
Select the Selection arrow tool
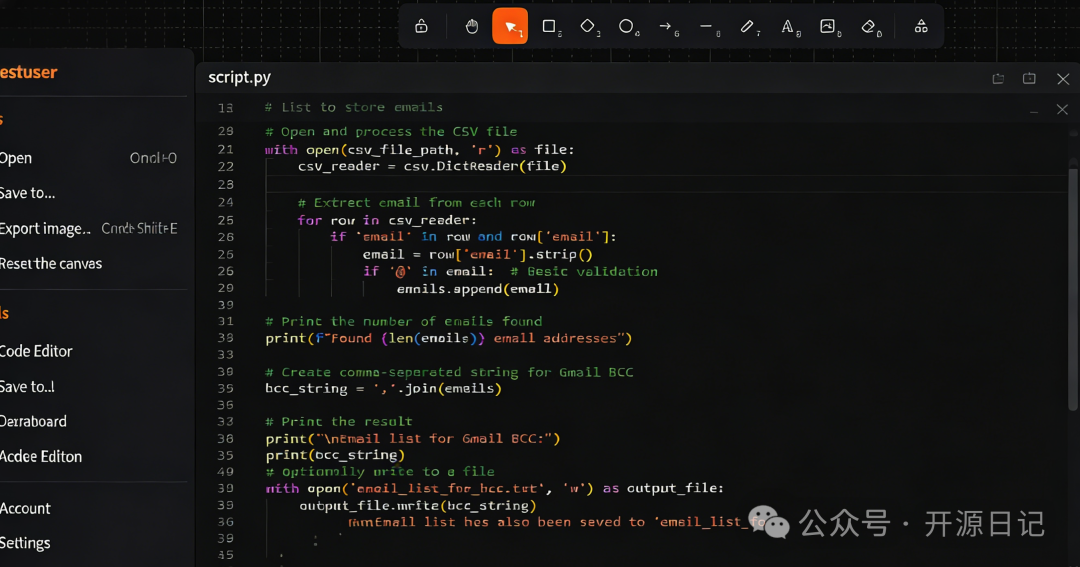pos(510,27)
